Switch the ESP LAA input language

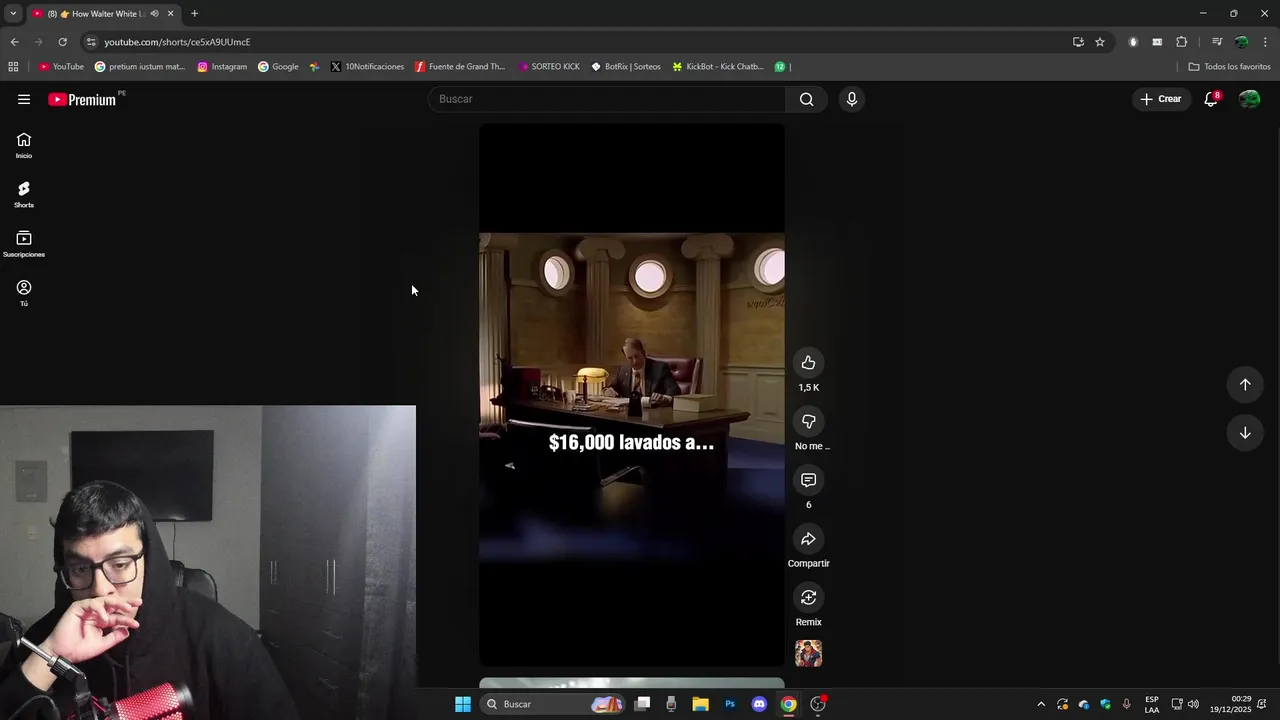(1152, 704)
